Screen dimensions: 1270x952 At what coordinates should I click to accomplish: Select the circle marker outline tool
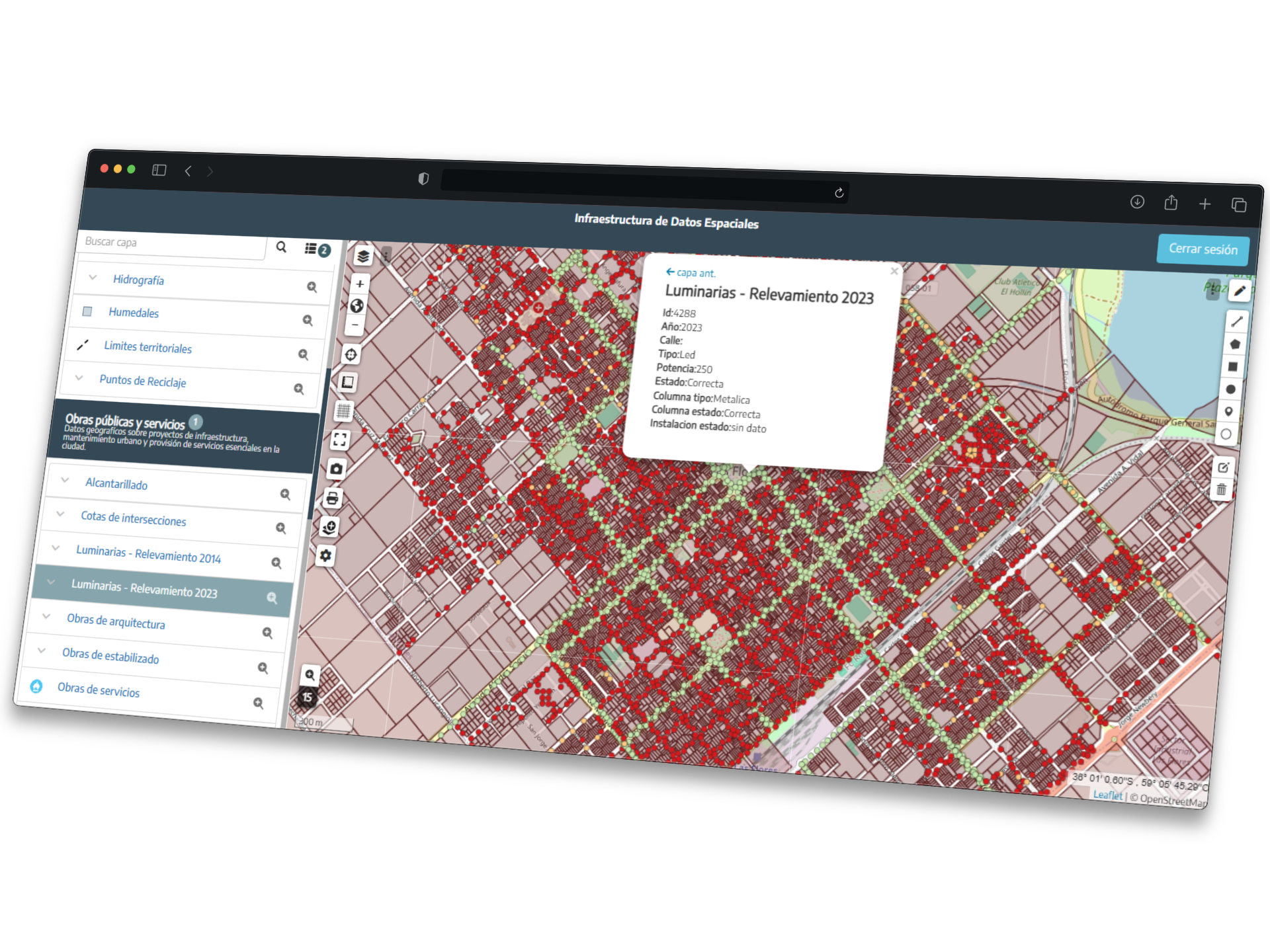pyautogui.click(x=1226, y=434)
